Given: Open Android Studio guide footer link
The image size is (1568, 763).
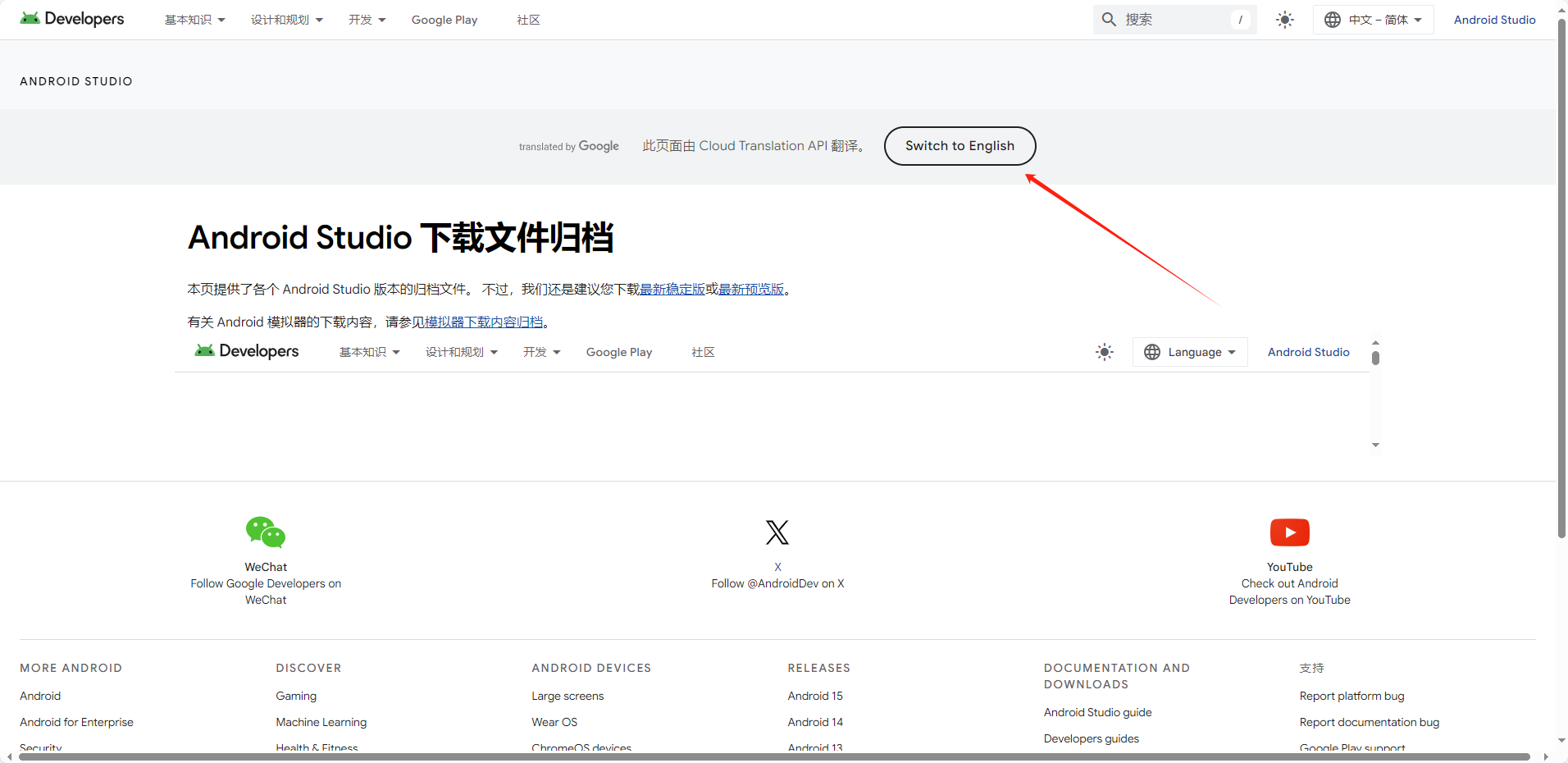Looking at the screenshot, I should click(x=1097, y=712).
